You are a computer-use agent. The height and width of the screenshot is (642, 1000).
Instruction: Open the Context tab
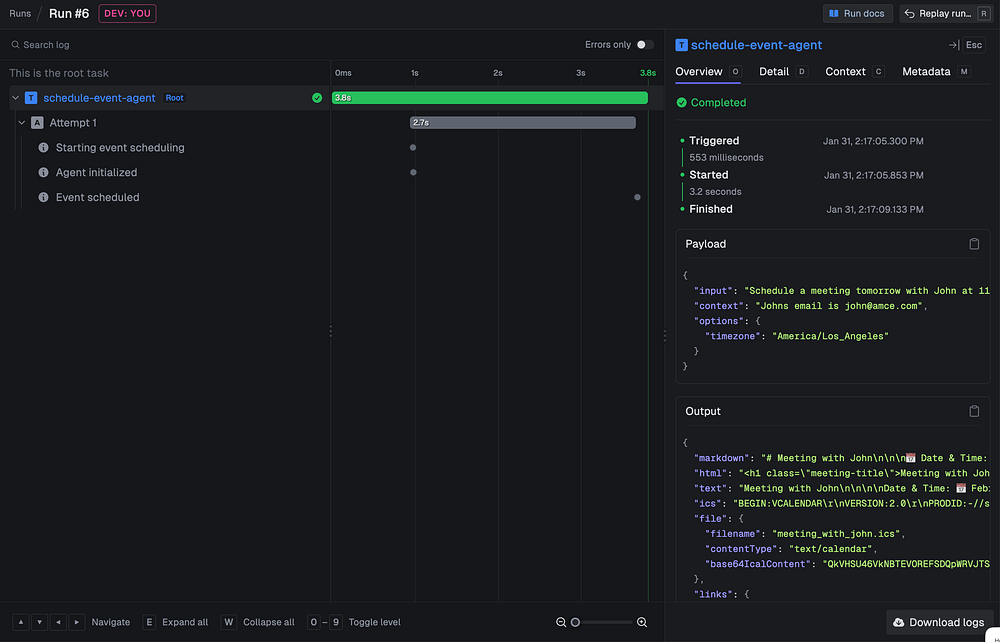tap(845, 72)
